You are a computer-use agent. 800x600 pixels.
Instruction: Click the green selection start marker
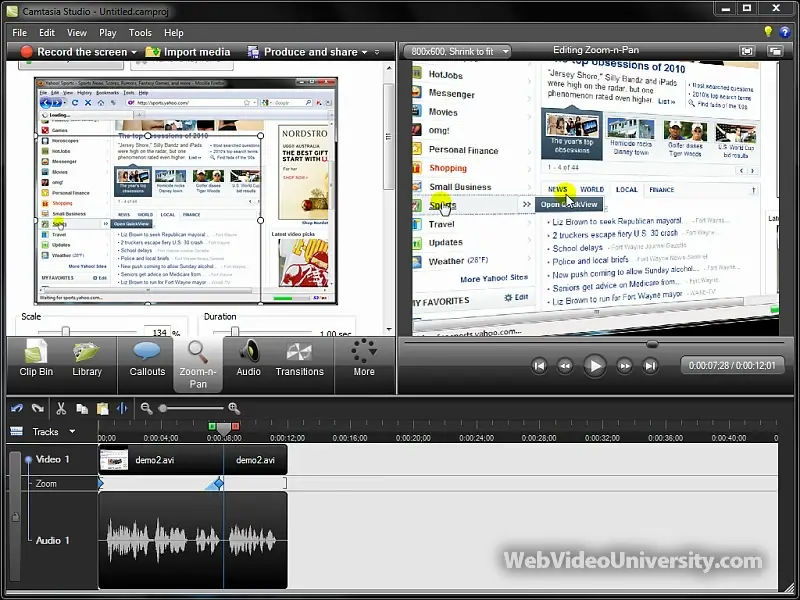[x=212, y=426]
